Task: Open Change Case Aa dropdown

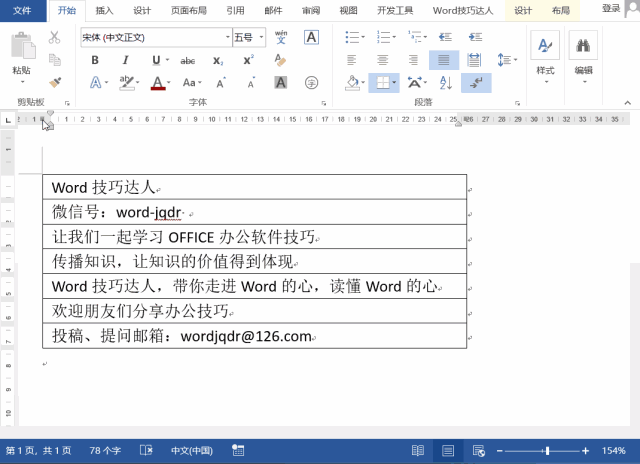Action: pyautogui.click(x=192, y=83)
